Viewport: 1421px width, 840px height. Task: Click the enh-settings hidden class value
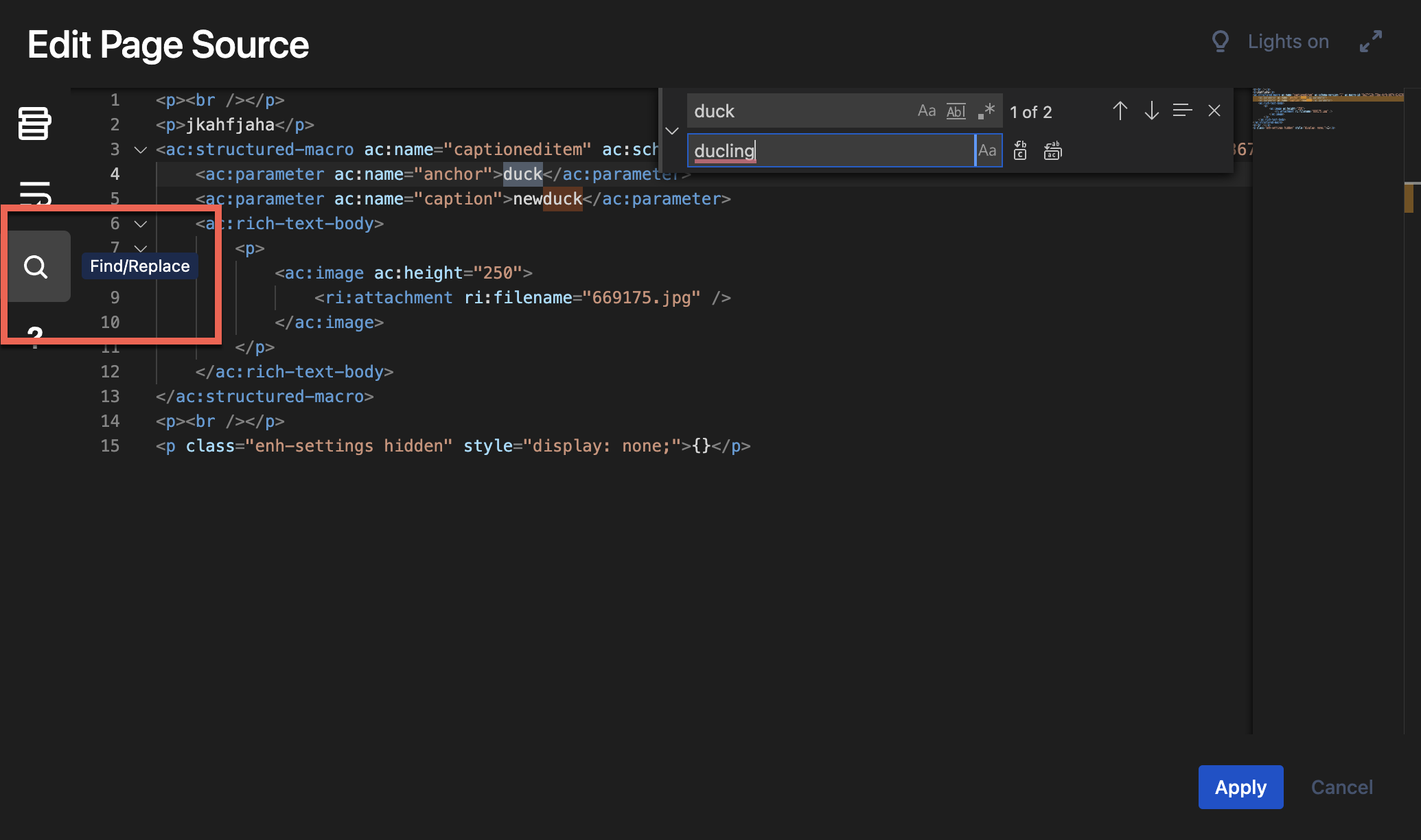pos(349,446)
